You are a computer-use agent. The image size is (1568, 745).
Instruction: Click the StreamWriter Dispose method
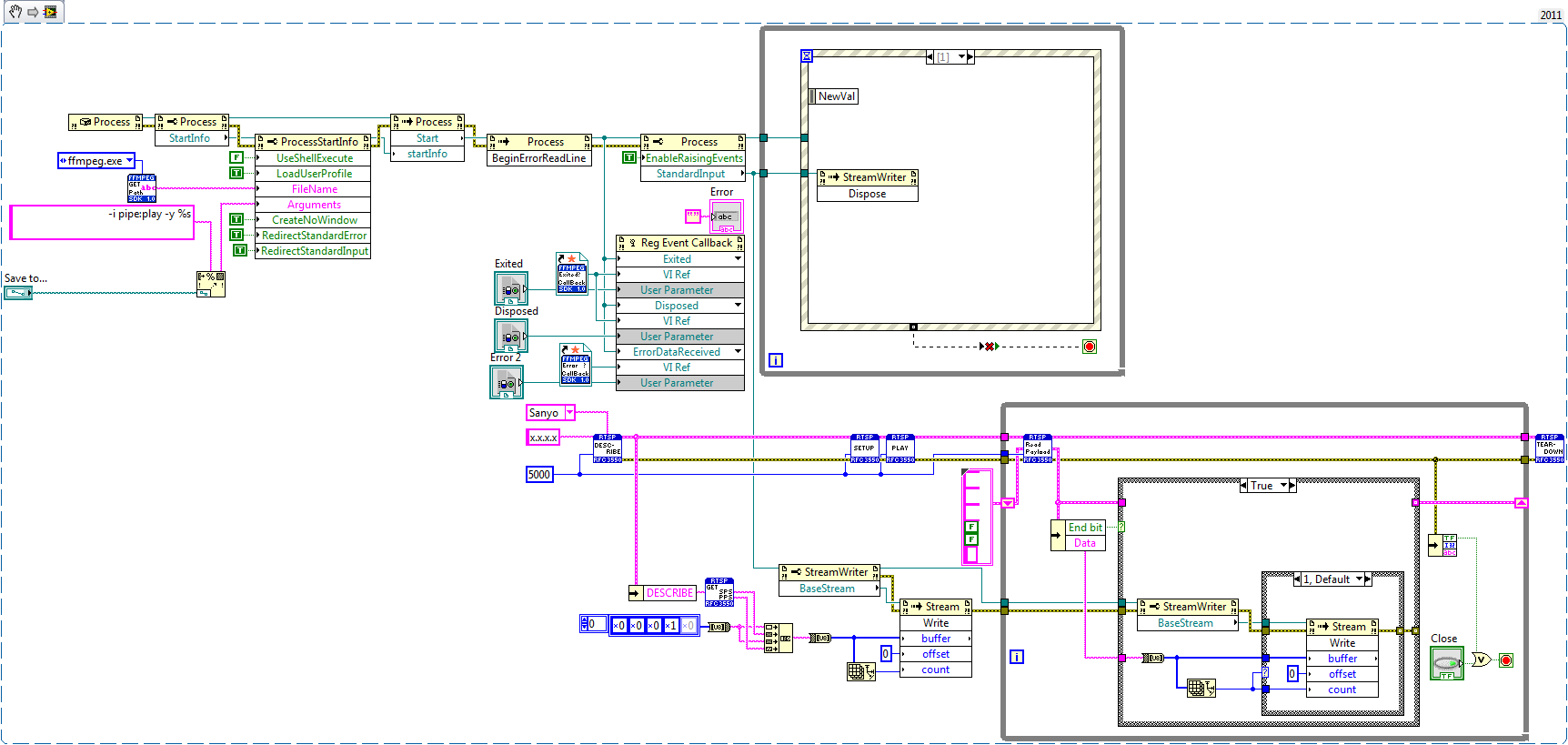click(868, 193)
